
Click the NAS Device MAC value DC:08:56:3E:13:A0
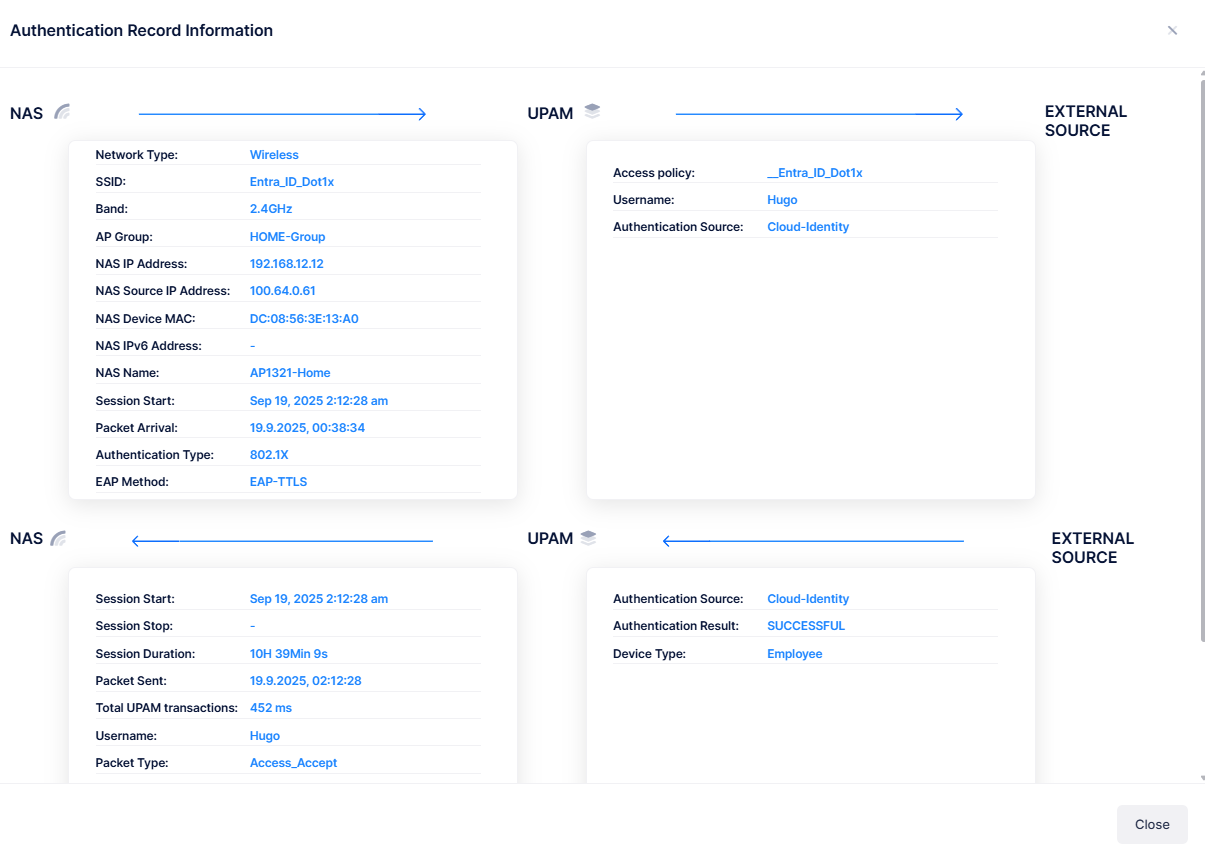point(304,319)
